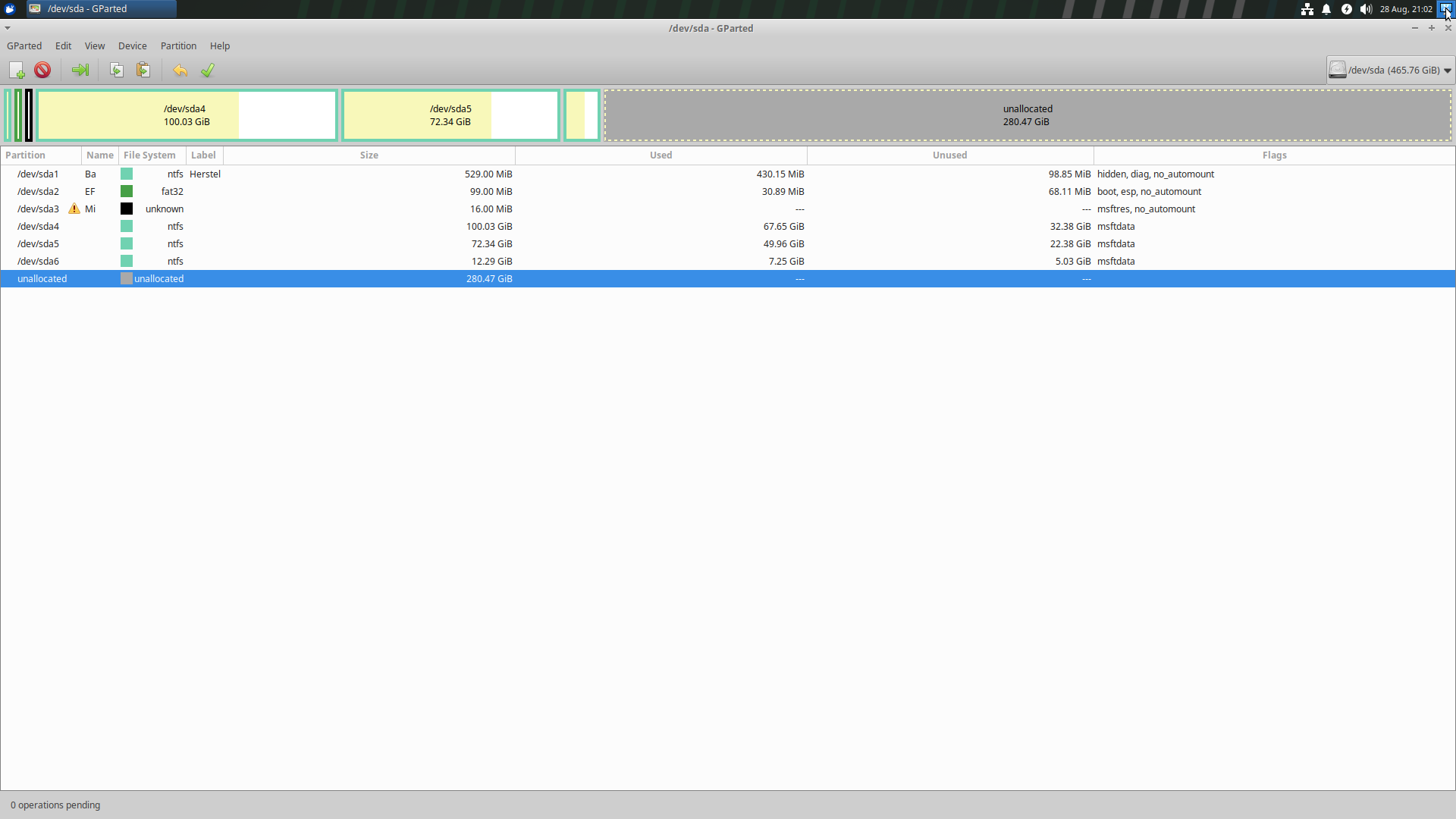1456x819 pixels.
Task: Click the volume speaker tray icon
Action: pos(1366,9)
